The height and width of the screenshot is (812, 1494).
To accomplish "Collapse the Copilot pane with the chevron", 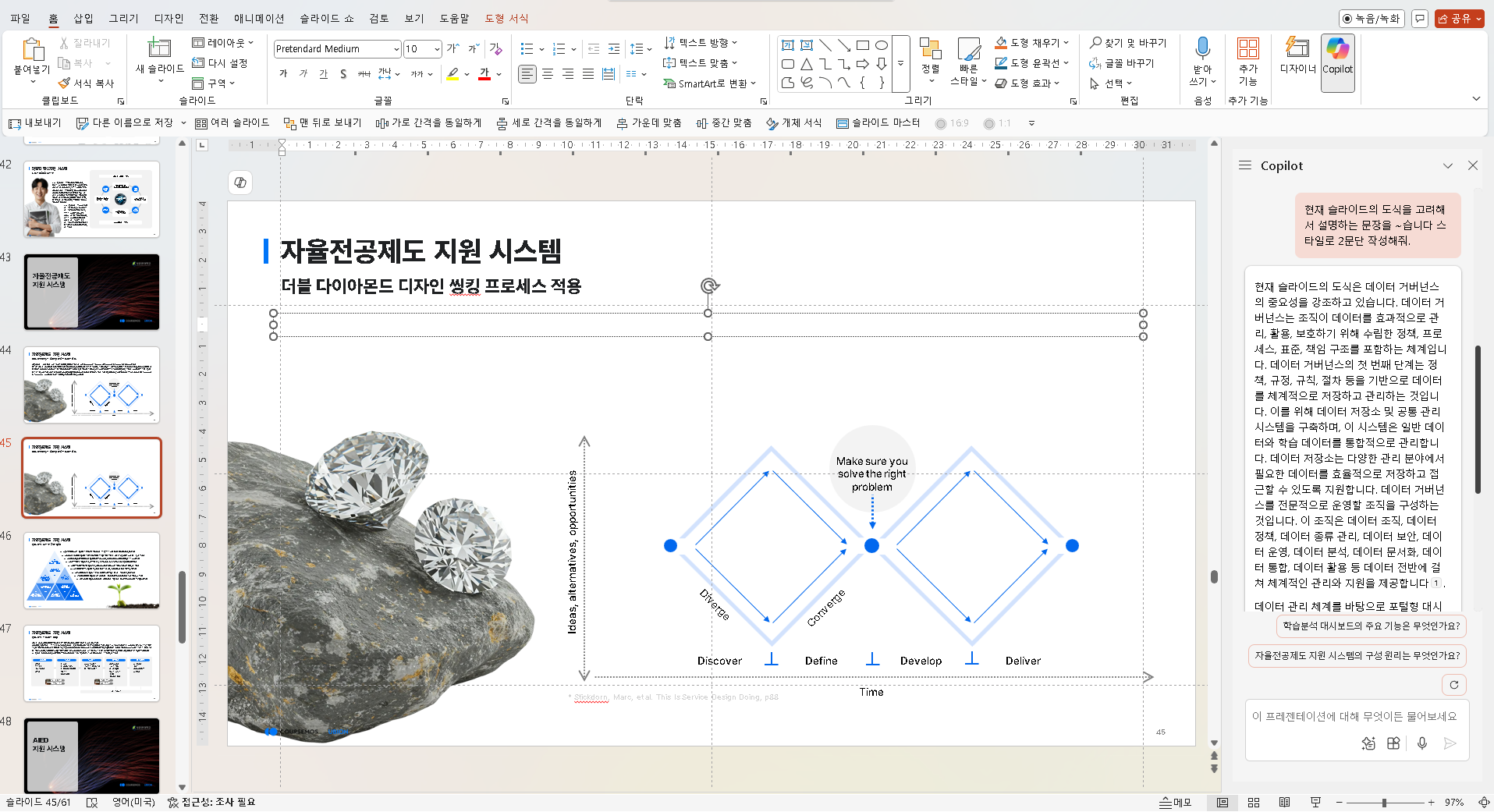I will 1448,165.
